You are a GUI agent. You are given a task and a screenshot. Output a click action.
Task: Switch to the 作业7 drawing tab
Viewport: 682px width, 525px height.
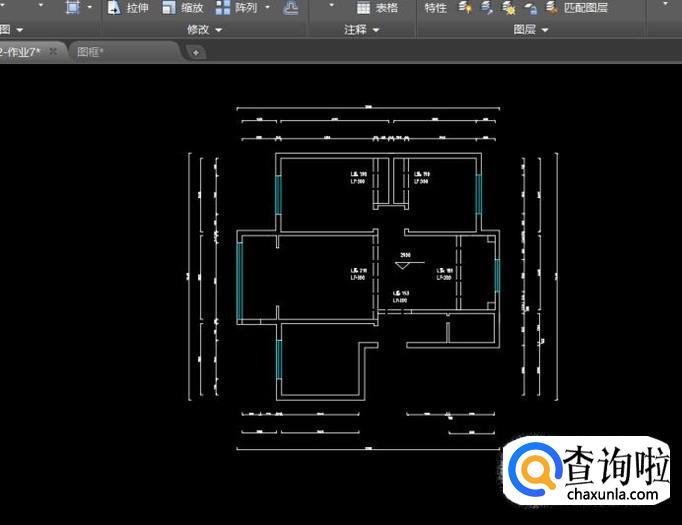click(x=20, y=52)
